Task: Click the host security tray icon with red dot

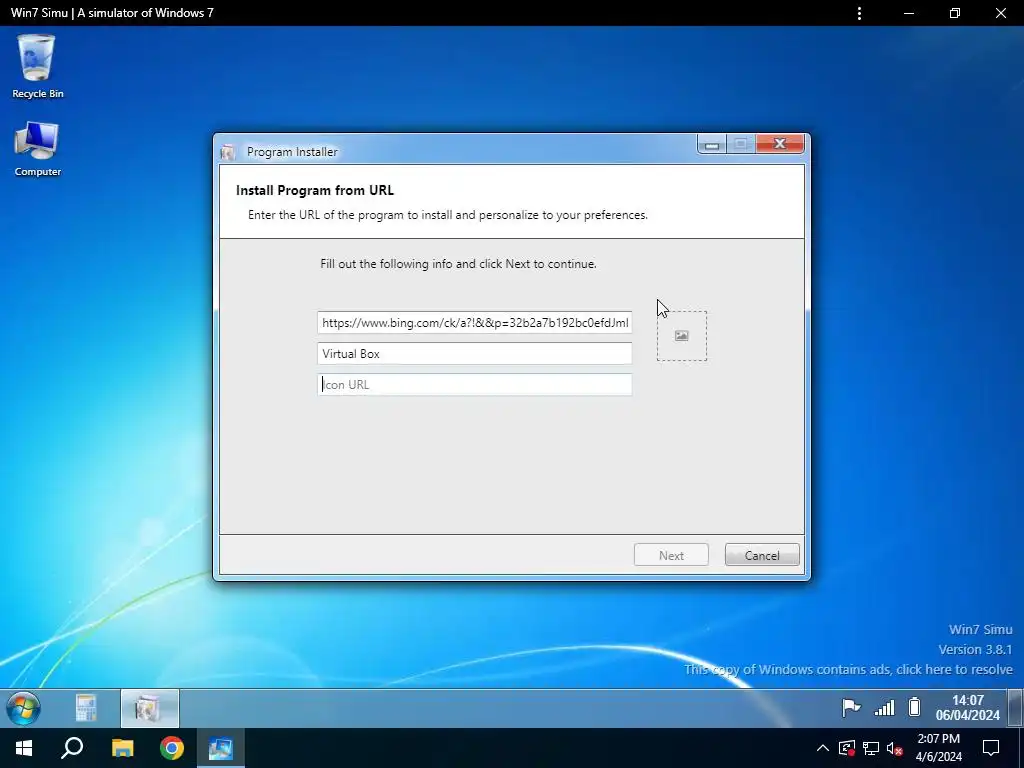Action: point(846,748)
